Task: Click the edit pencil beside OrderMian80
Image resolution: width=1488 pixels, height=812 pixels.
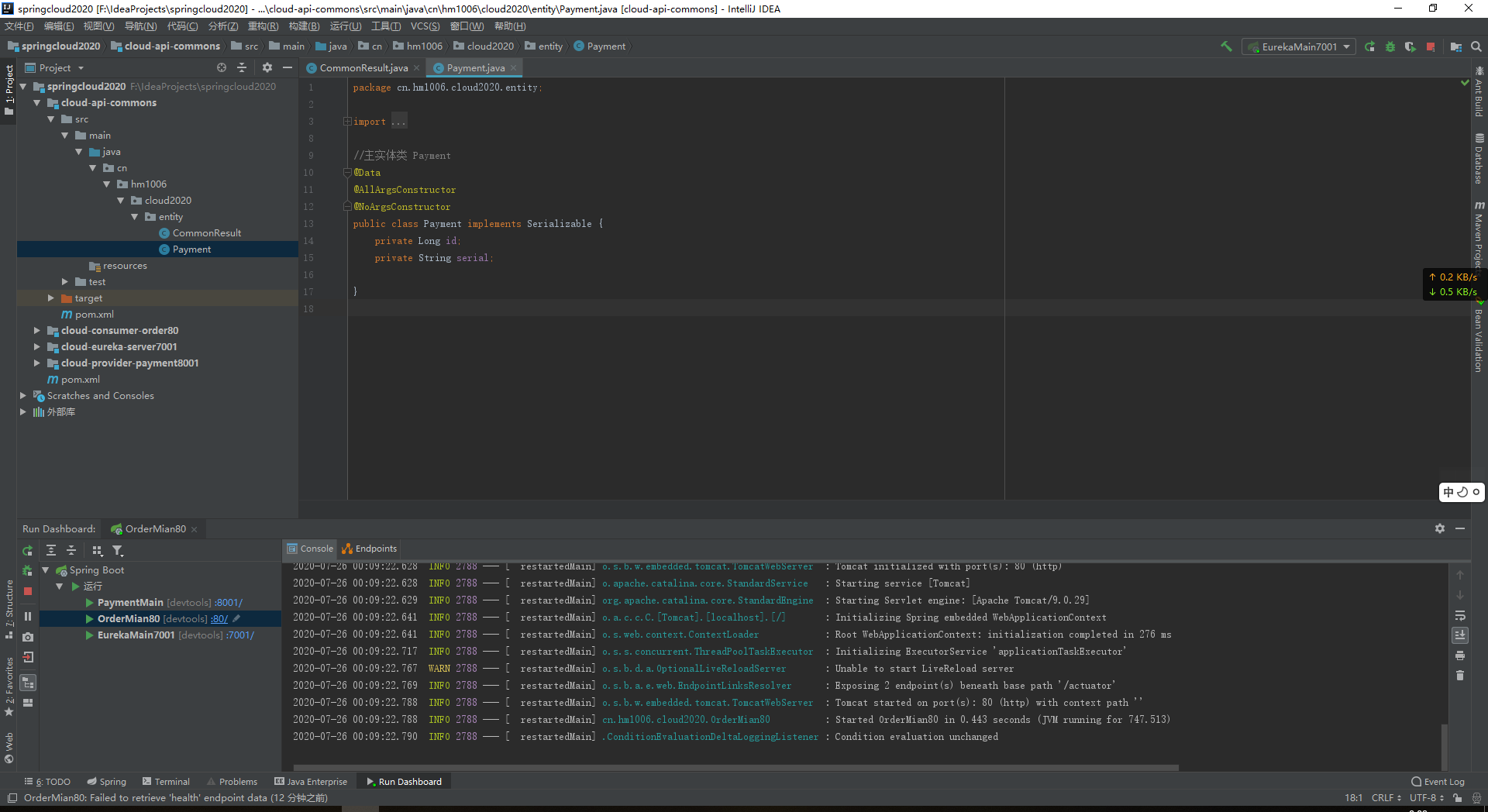Action: tap(236, 618)
